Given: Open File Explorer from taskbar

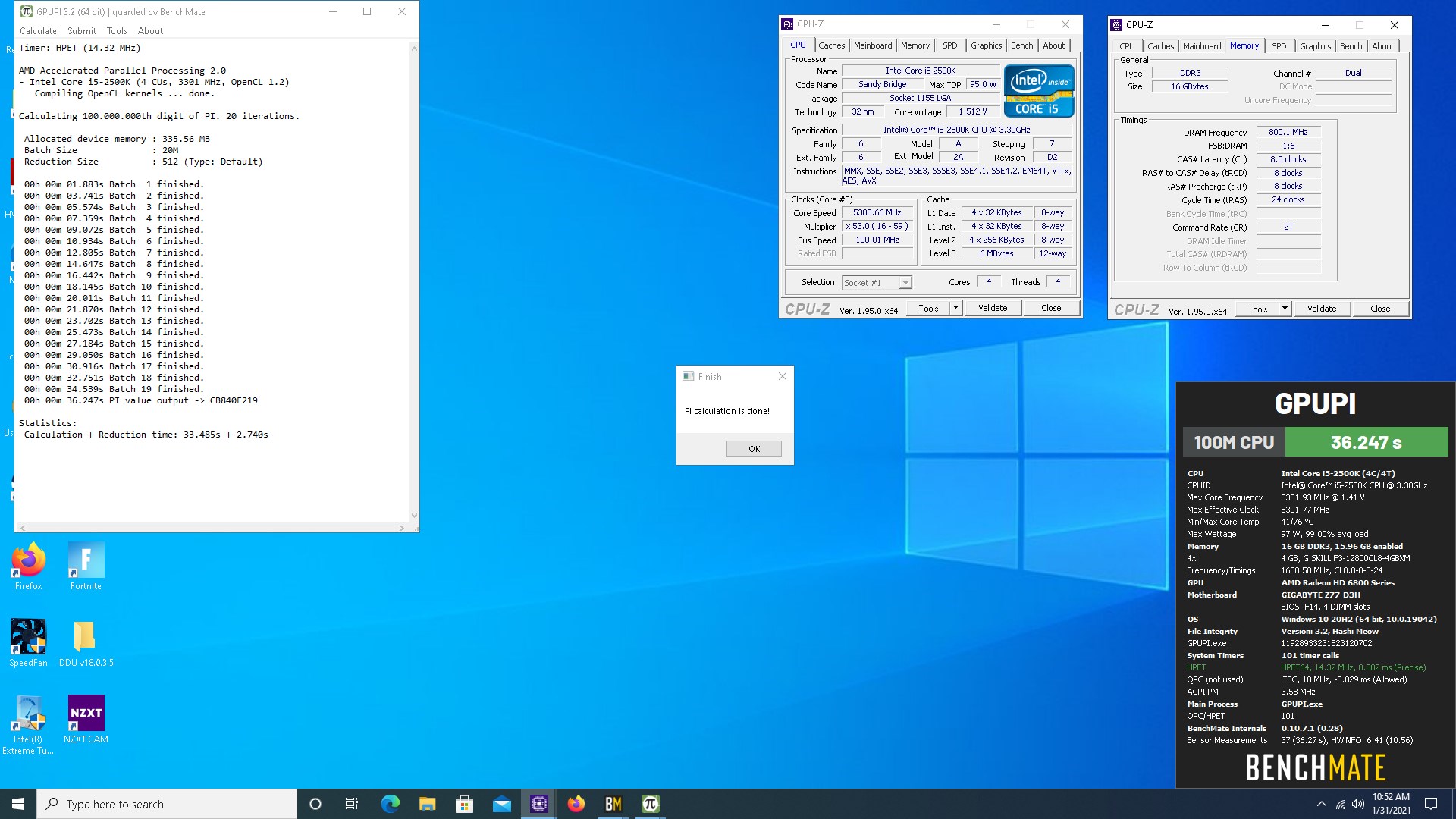Looking at the screenshot, I should [427, 804].
